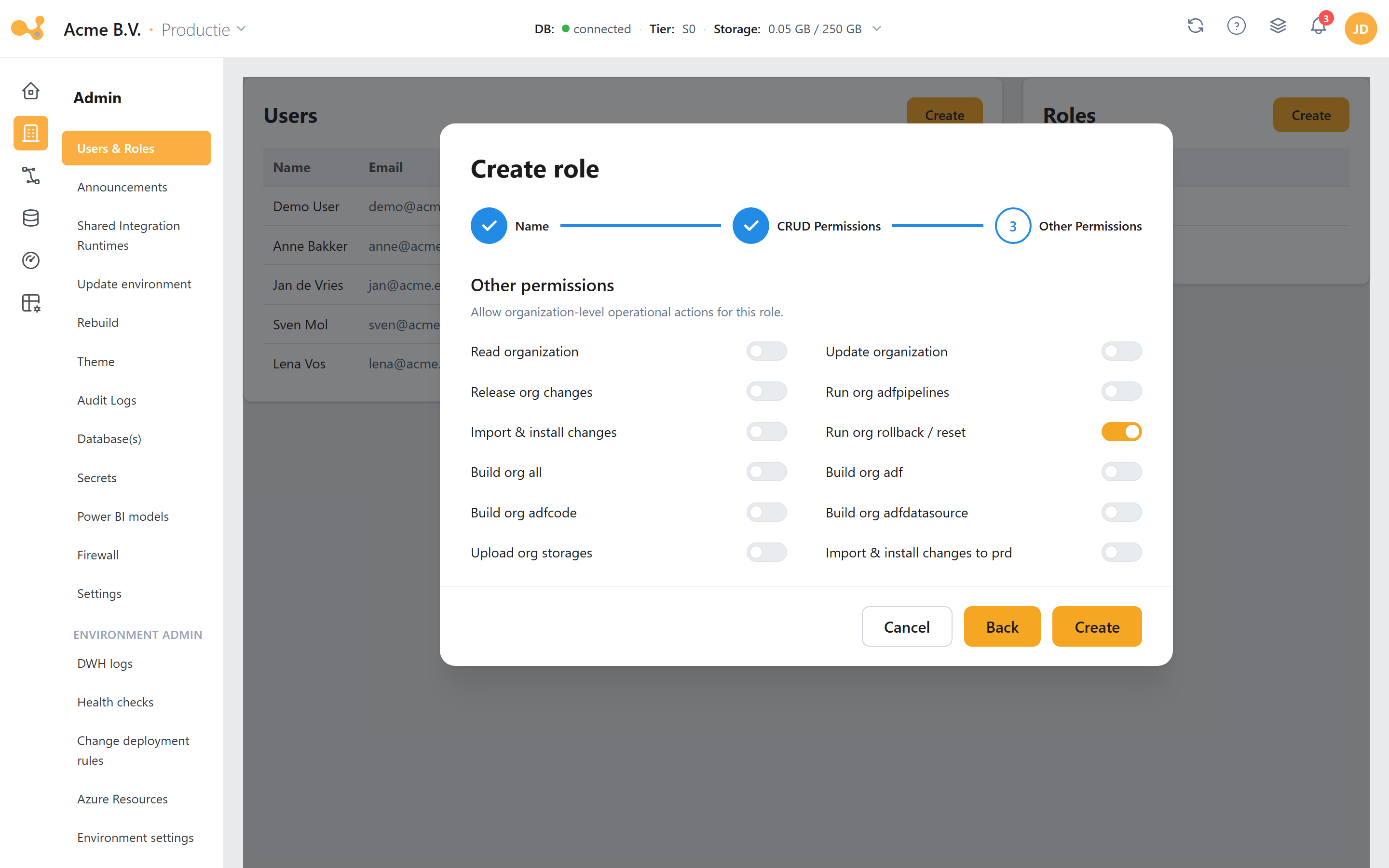Open Change deployment rules
The height and width of the screenshot is (868, 1389).
point(136,750)
